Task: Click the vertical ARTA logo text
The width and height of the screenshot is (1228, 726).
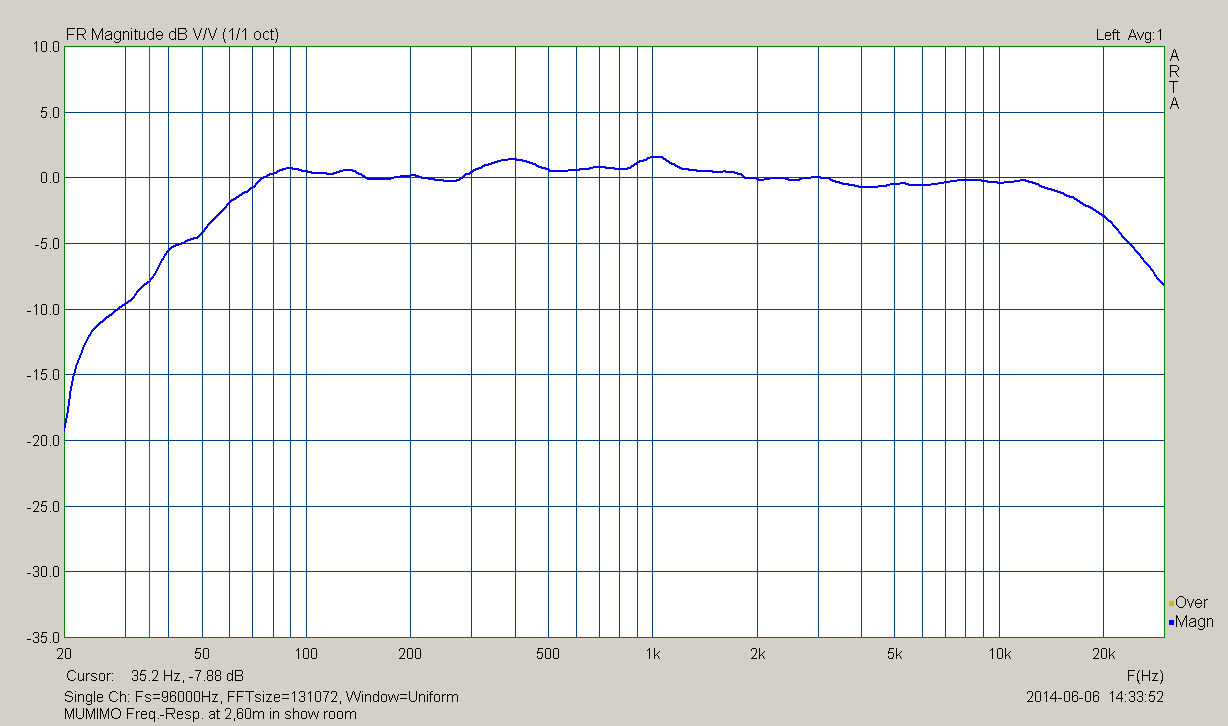Action: click(x=1175, y=79)
